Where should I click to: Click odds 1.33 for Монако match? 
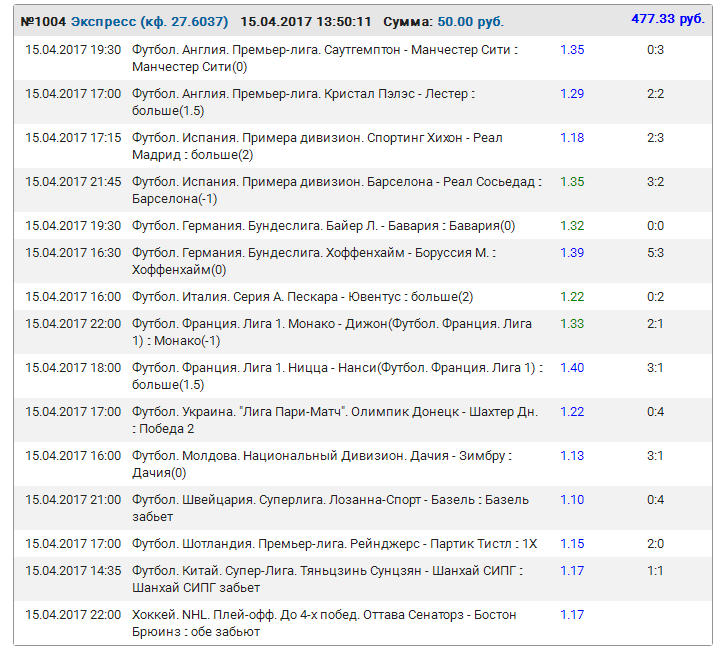tap(572, 324)
